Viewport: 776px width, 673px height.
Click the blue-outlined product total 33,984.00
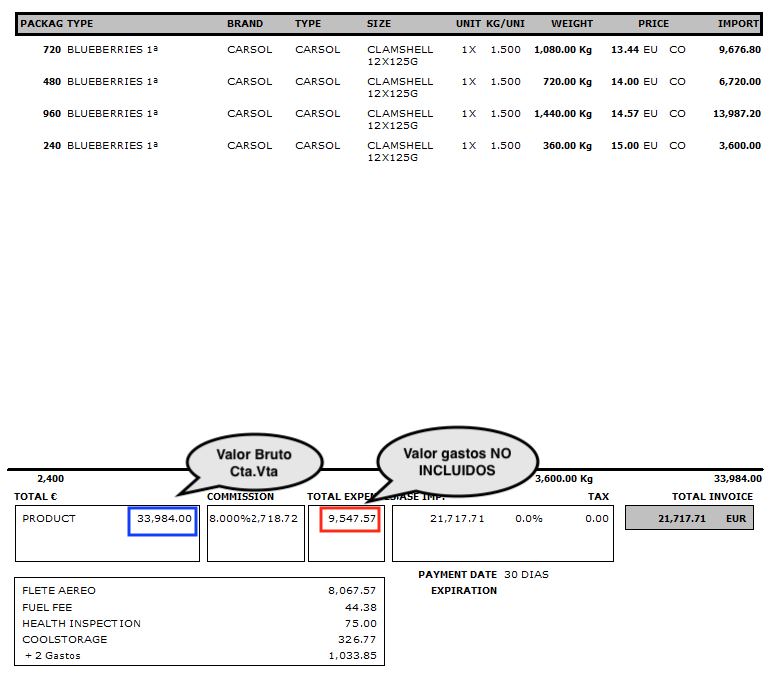point(162,519)
